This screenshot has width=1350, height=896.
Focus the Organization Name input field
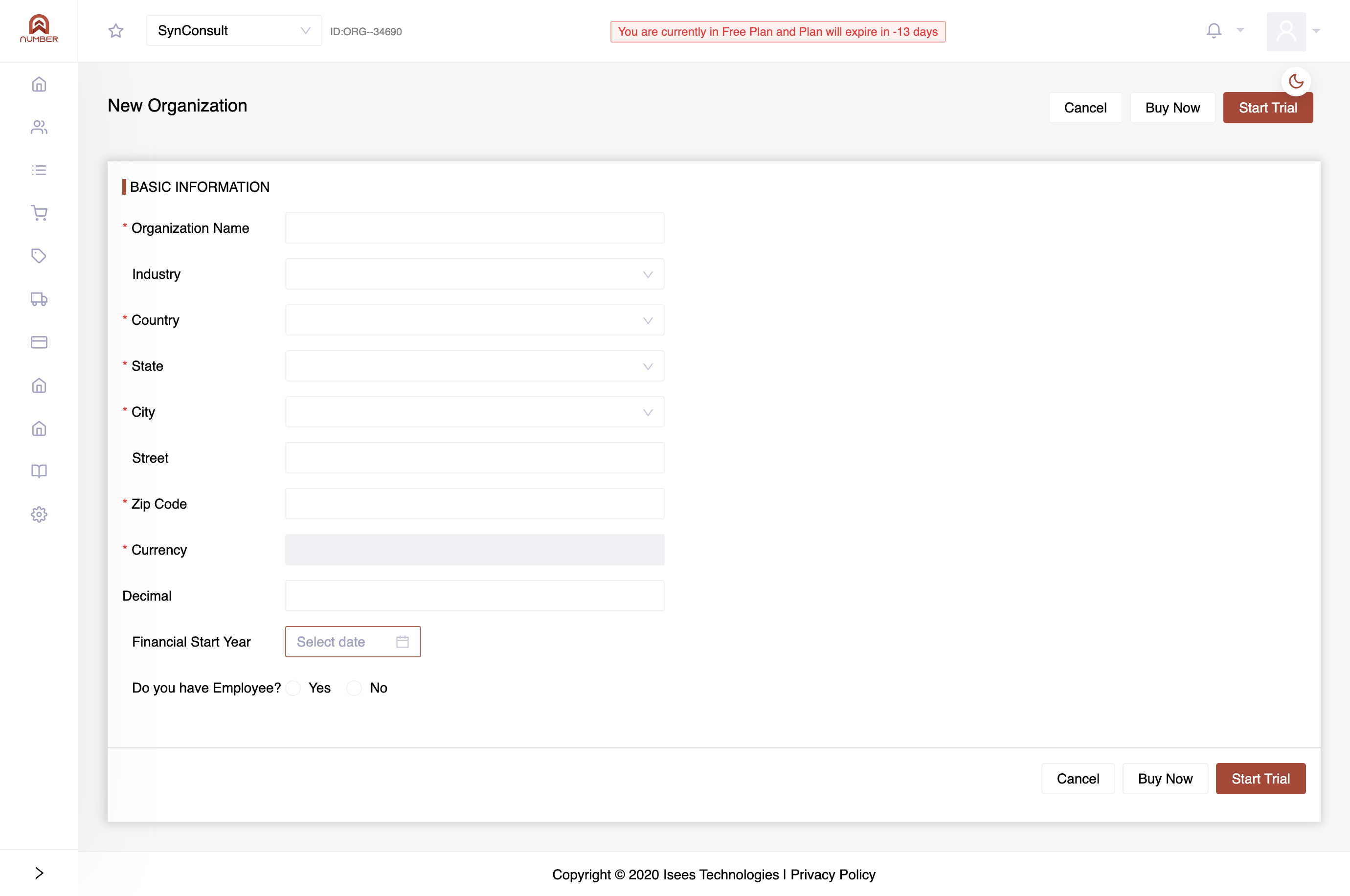(475, 228)
